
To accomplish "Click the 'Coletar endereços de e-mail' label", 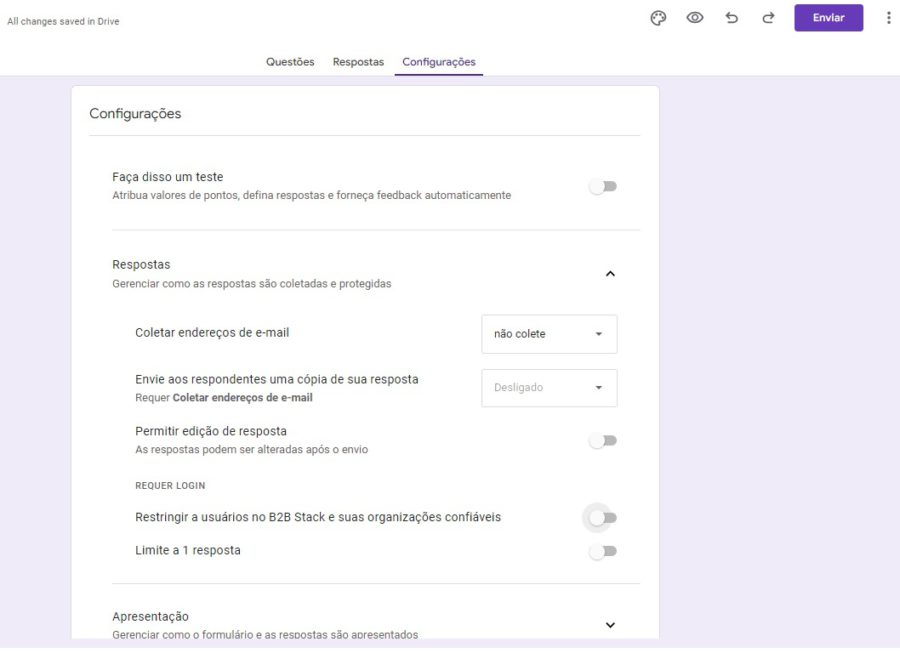I will pos(211,332).
